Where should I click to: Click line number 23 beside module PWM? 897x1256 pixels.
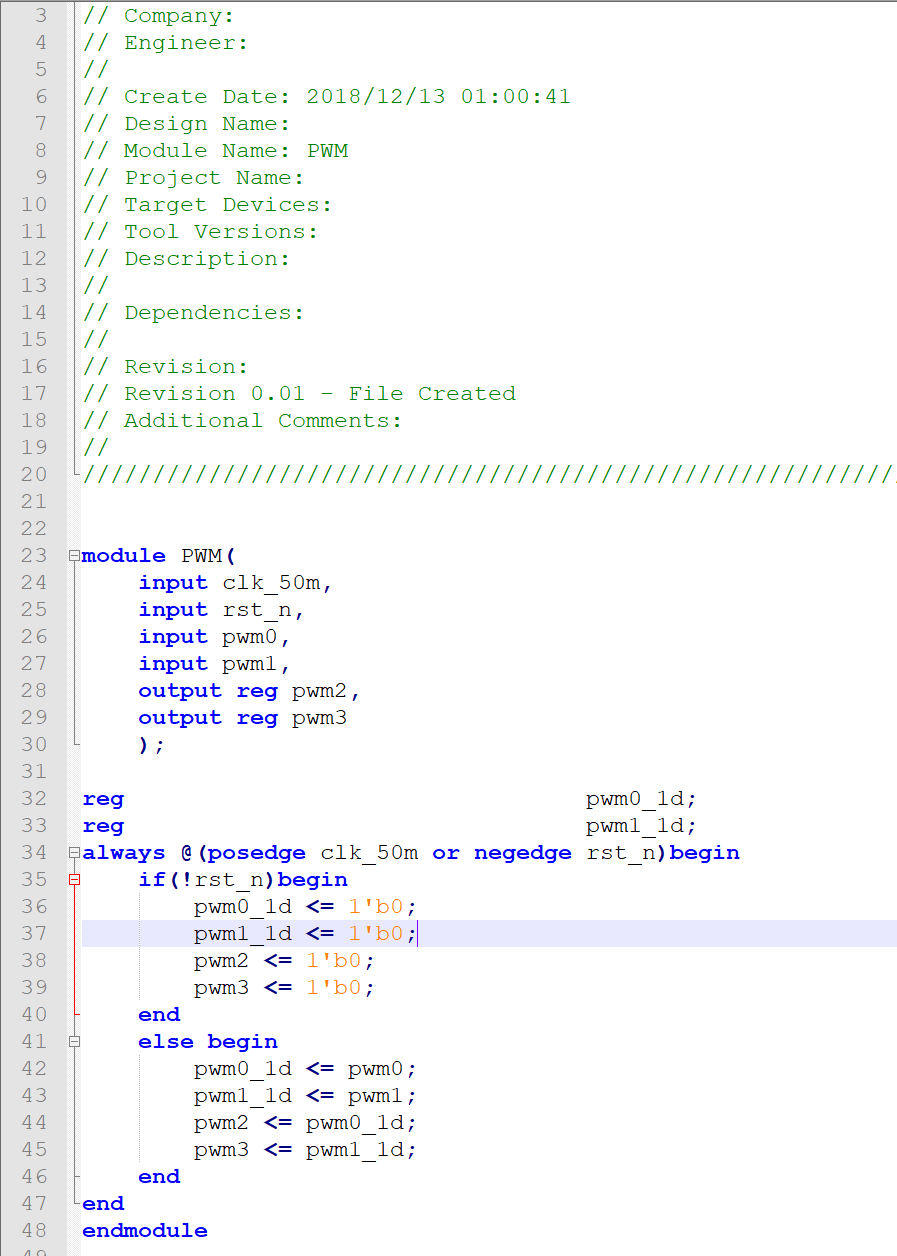tap(34, 555)
